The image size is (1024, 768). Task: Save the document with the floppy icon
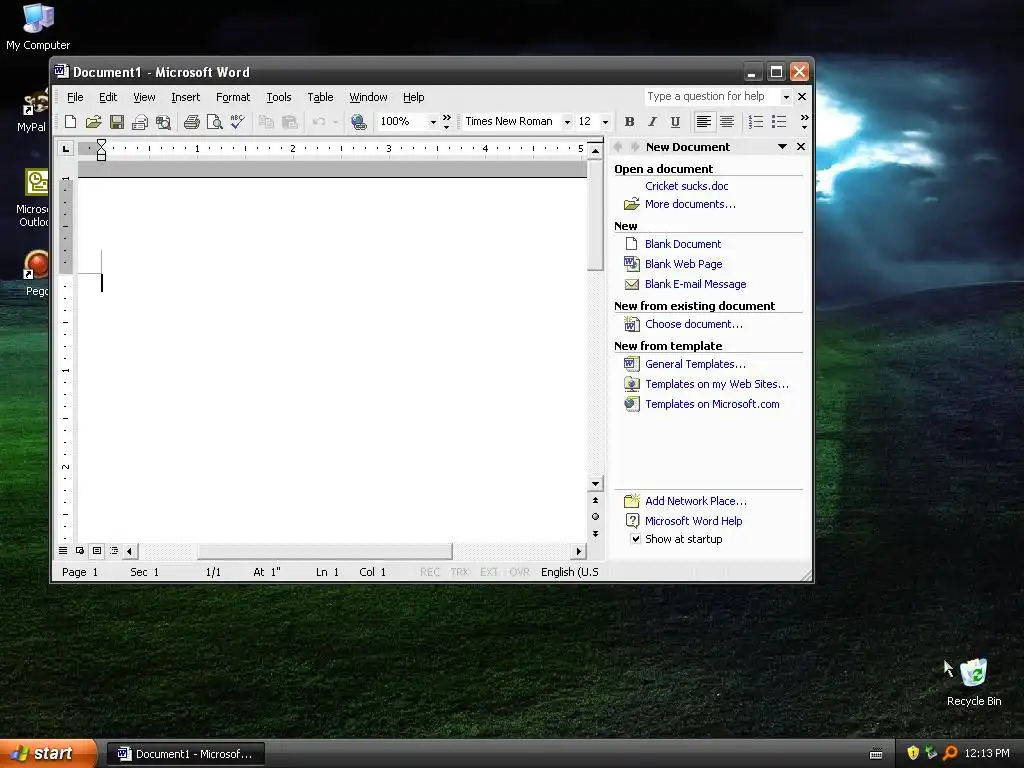click(x=117, y=121)
